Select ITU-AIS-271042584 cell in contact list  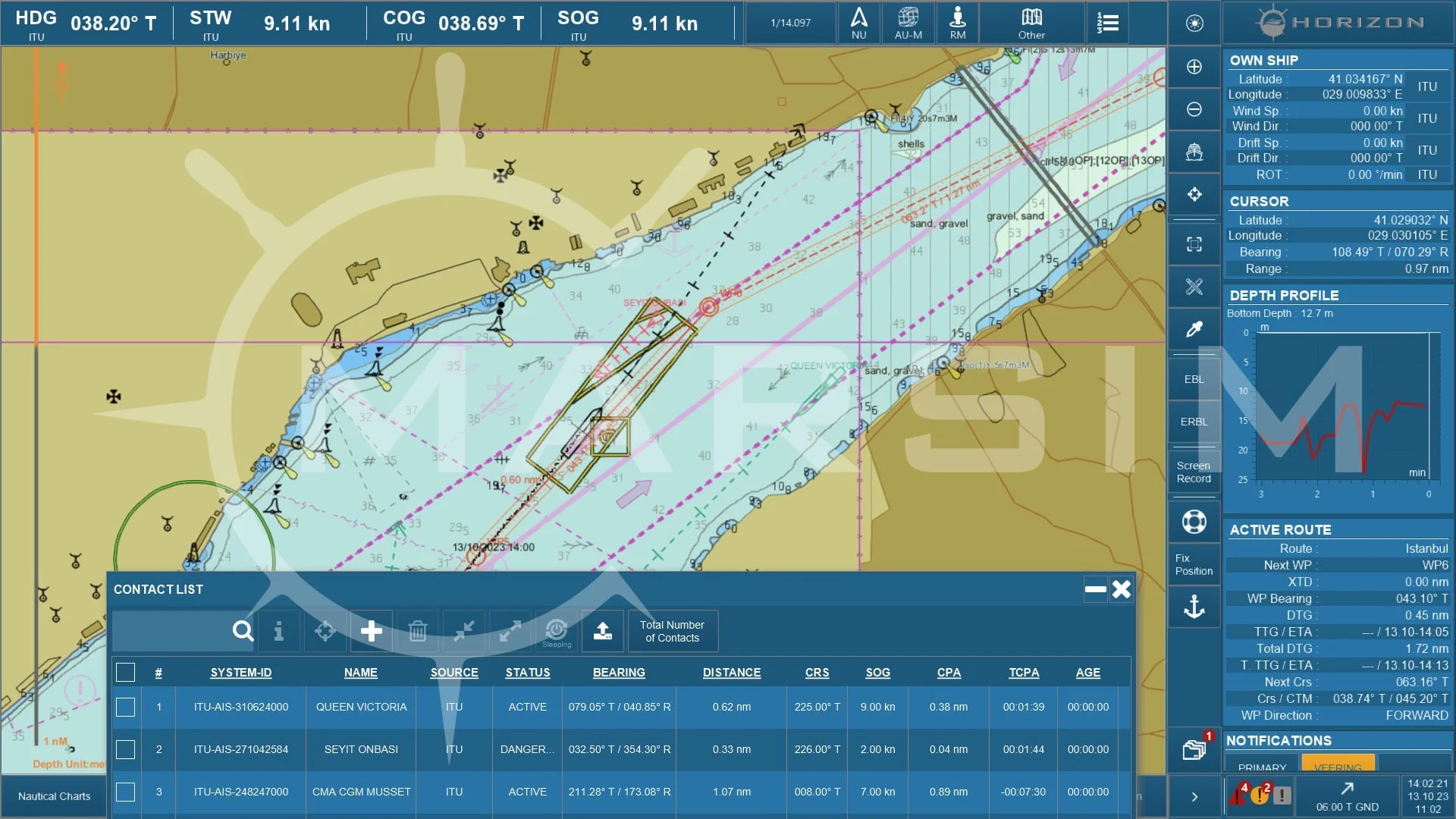240,749
